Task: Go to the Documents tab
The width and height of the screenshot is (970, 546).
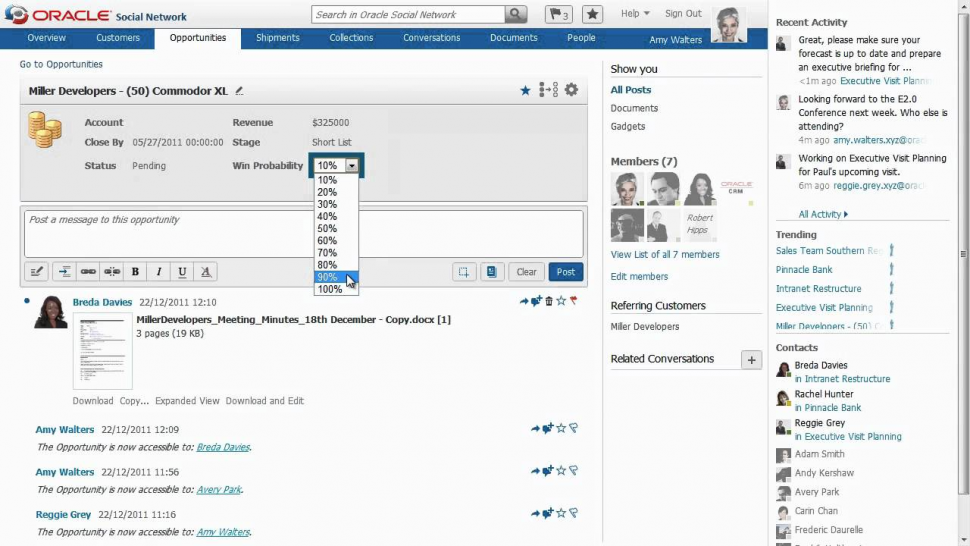Action: click(513, 38)
